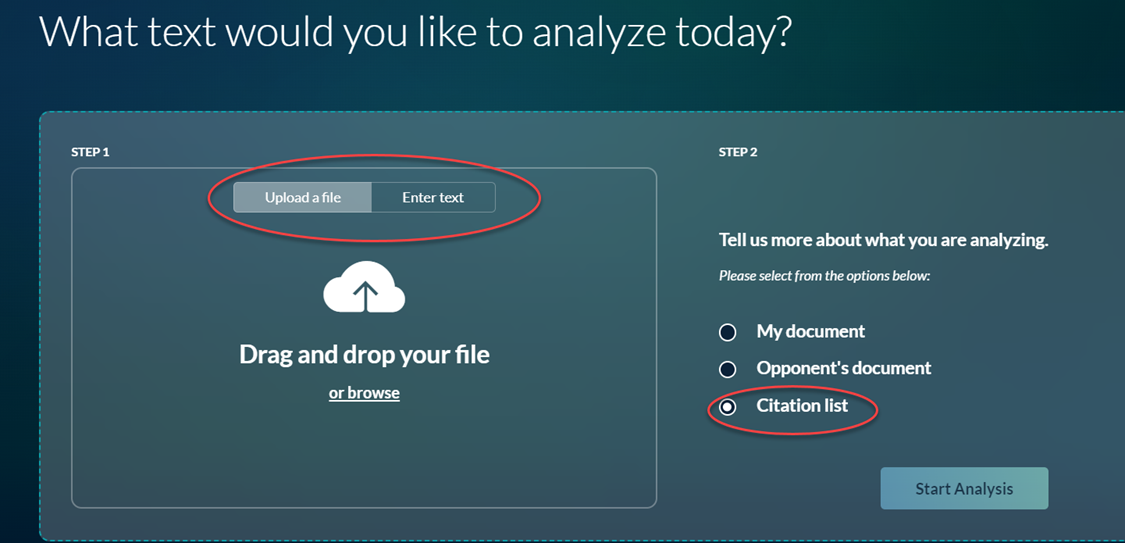
Task: Switch to the Enter text tab
Action: point(433,197)
